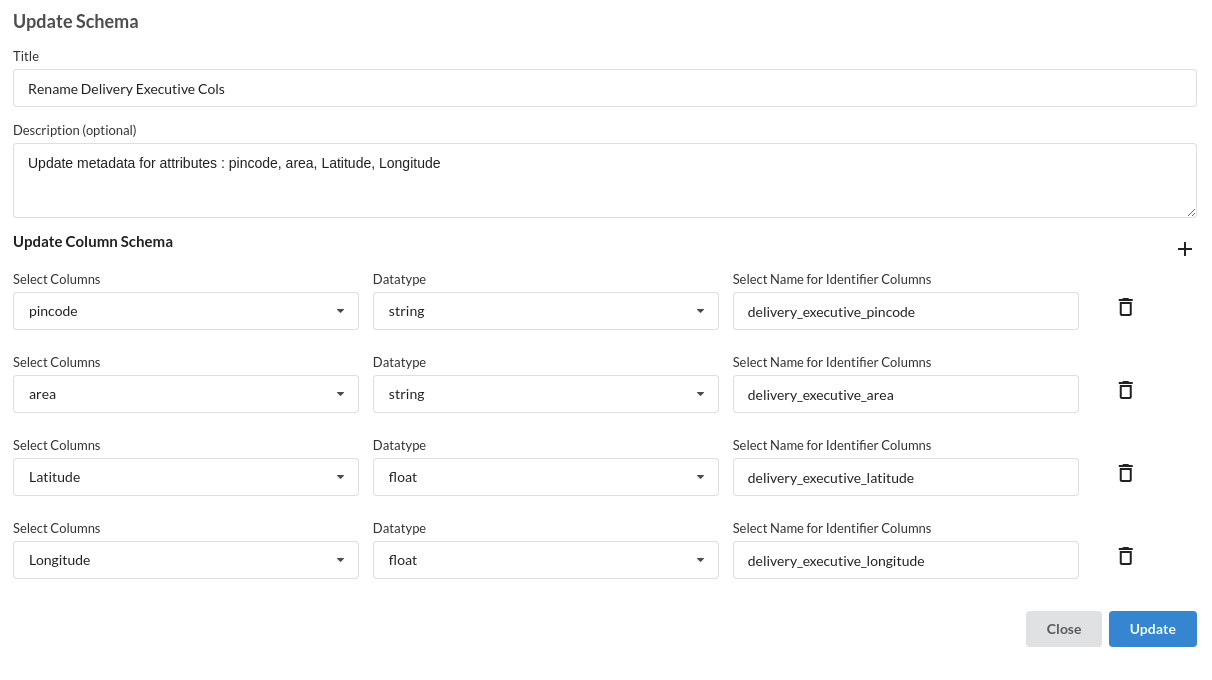
Task: Edit the delivery_executive_area identifier name
Action: (x=906, y=394)
